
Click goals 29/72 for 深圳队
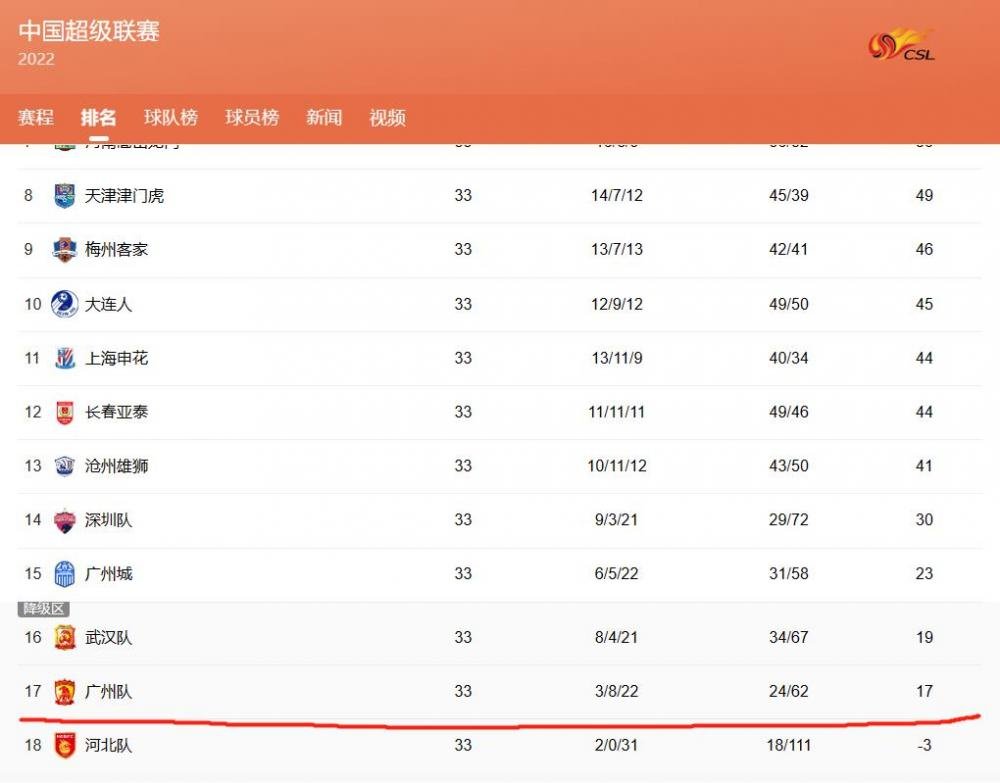click(789, 520)
